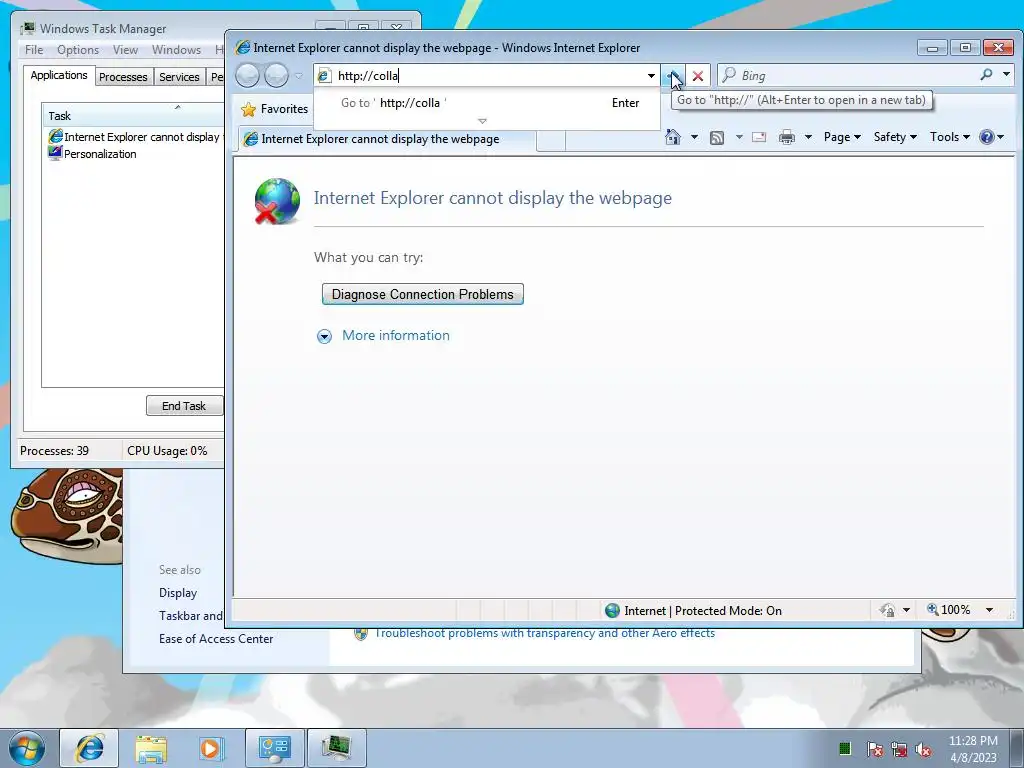Click the muted volume tray icon
The width and height of the screenshot is (1024, 768).
point(923,749)
